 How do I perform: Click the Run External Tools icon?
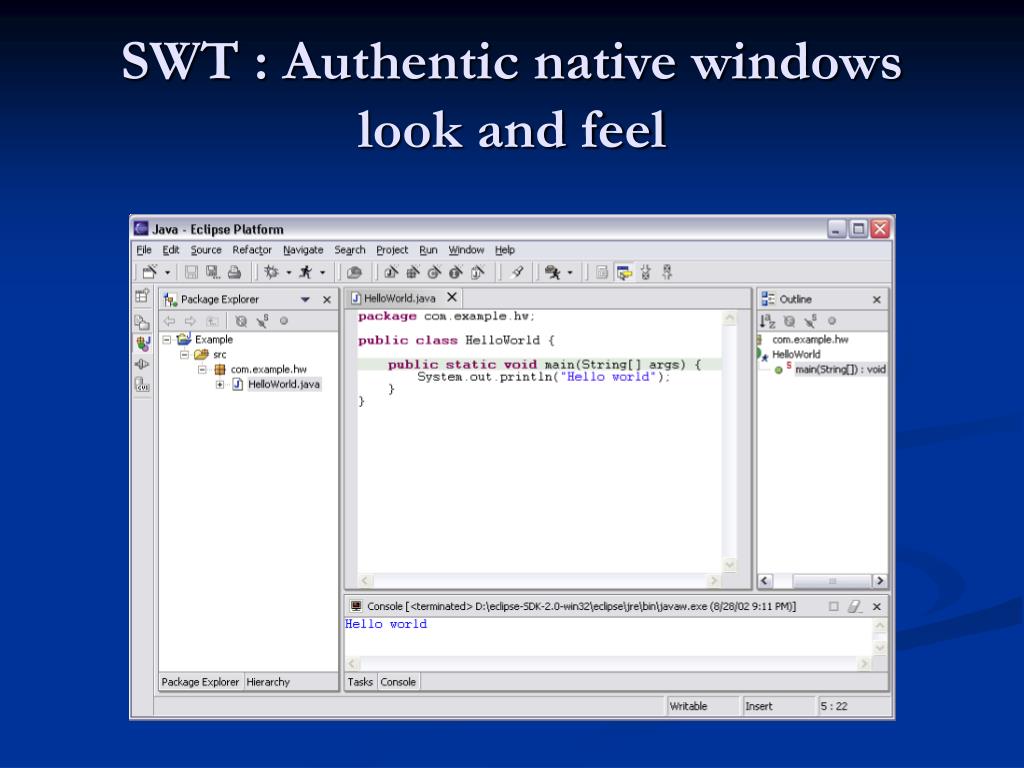552,272
